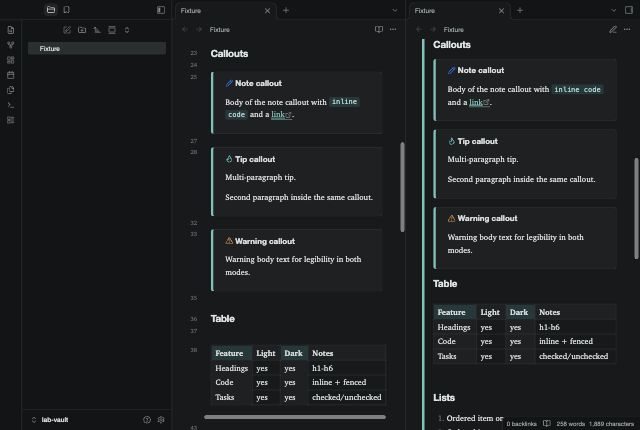Click 256 words in status bar
The width and height of the screenshot is (640, 430).
pyautogui.click(x=571, y=424)
